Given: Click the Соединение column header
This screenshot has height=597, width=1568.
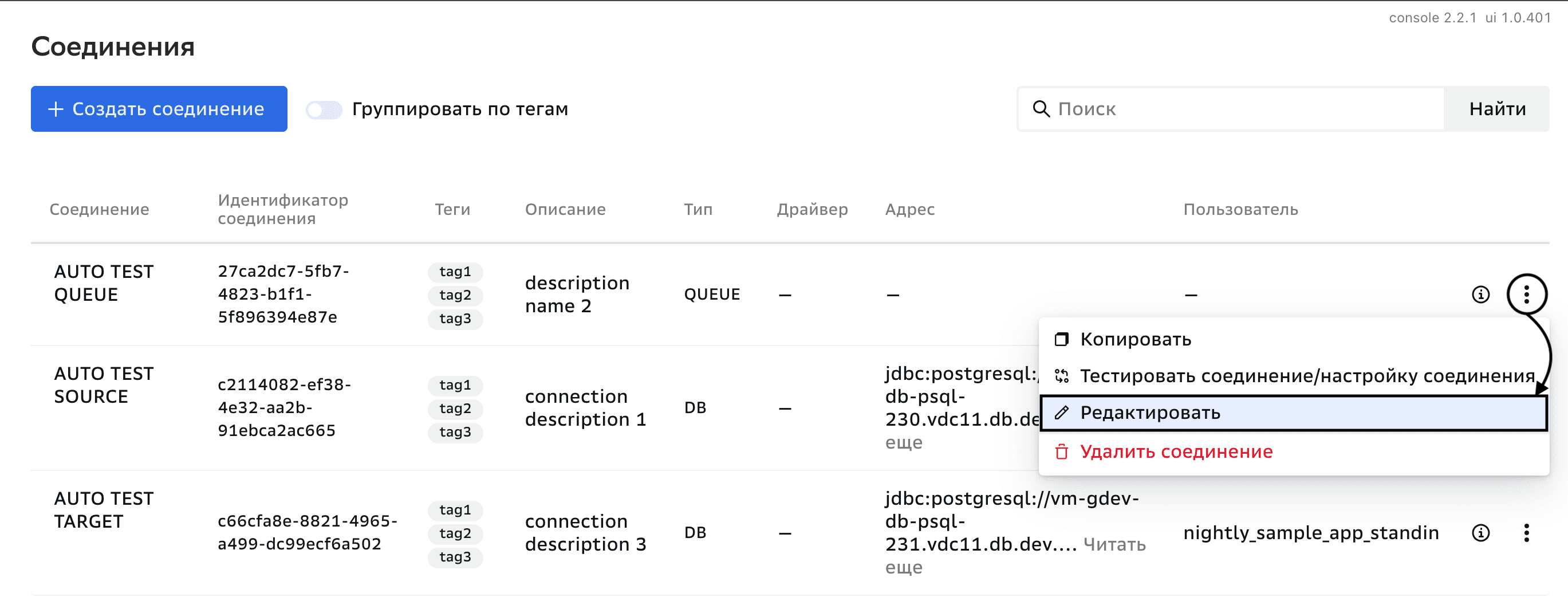Looking at the screenshot, I should 99,210.
